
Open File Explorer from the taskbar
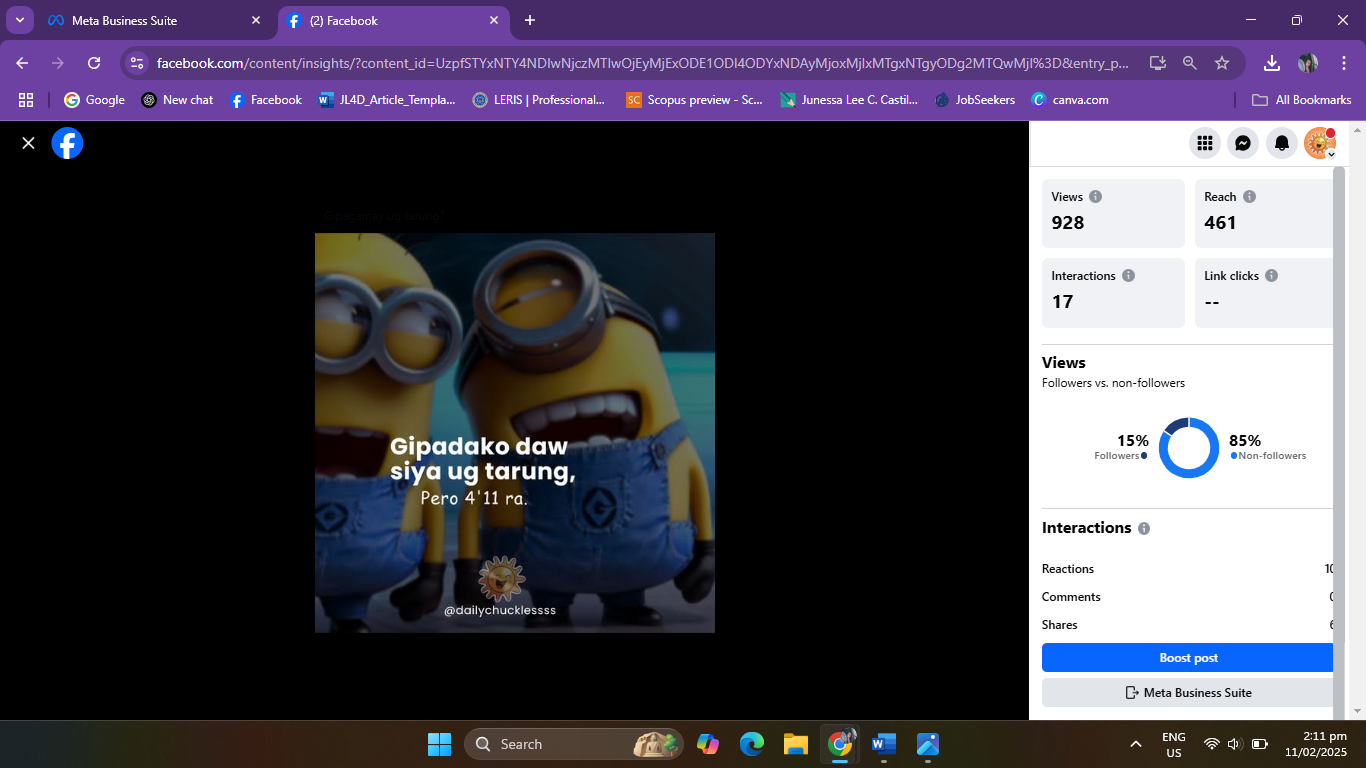pyautogui.click(x=795, y=744)
